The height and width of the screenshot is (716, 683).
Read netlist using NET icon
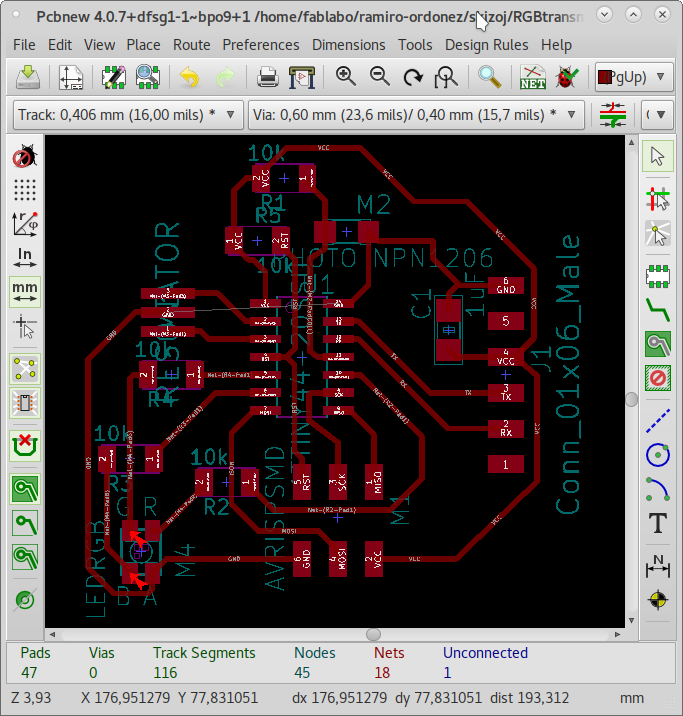tap(533, 77)
